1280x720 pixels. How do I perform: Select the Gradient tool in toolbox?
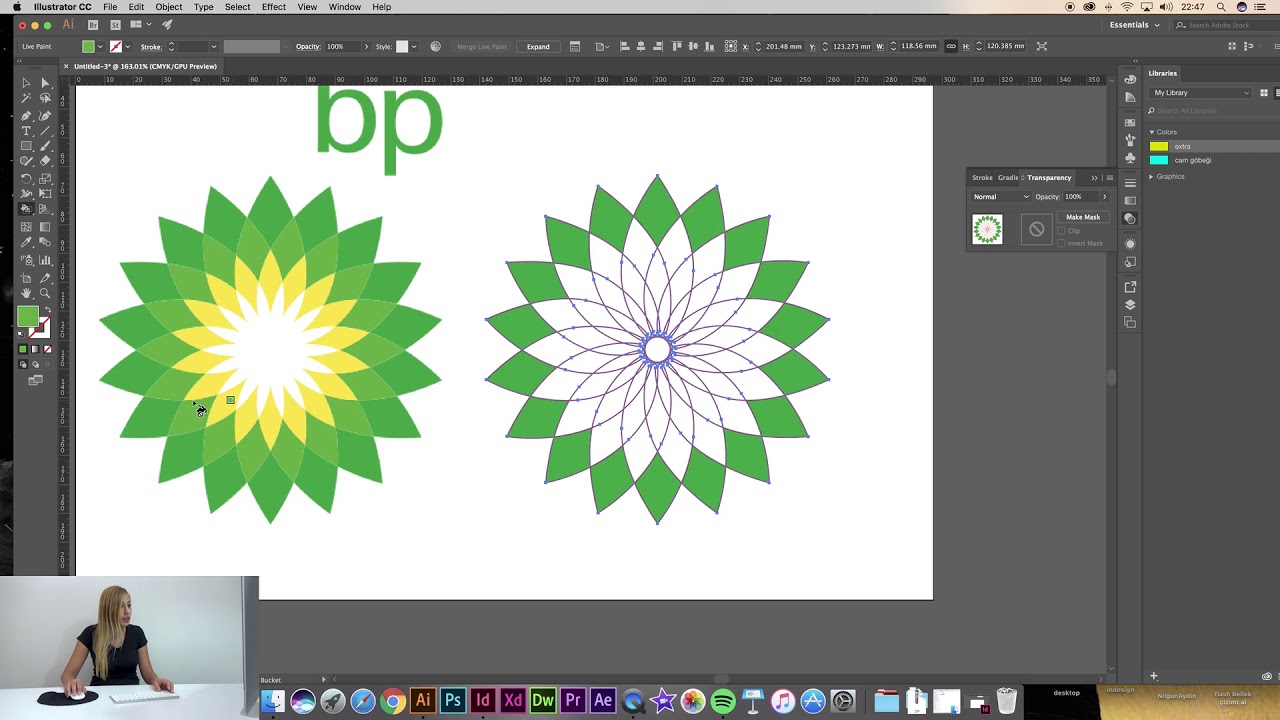44,226
